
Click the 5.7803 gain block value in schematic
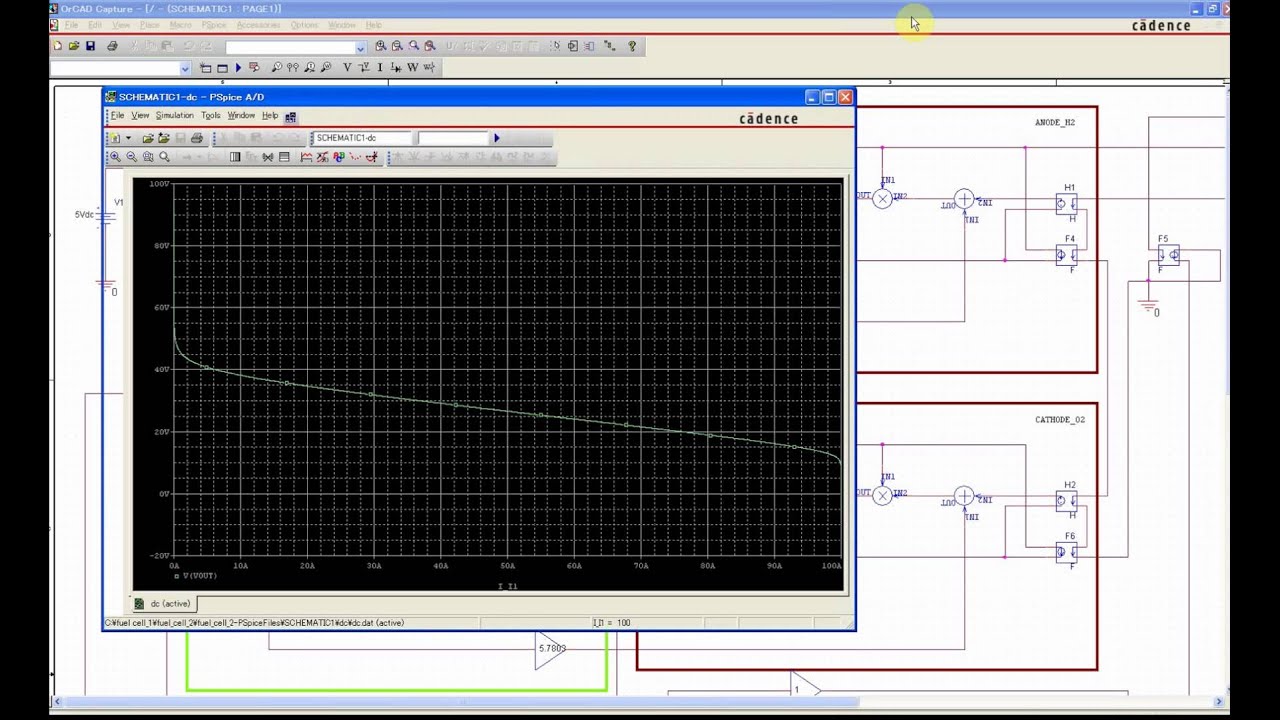pyautogui.click(x=552, y=649)
